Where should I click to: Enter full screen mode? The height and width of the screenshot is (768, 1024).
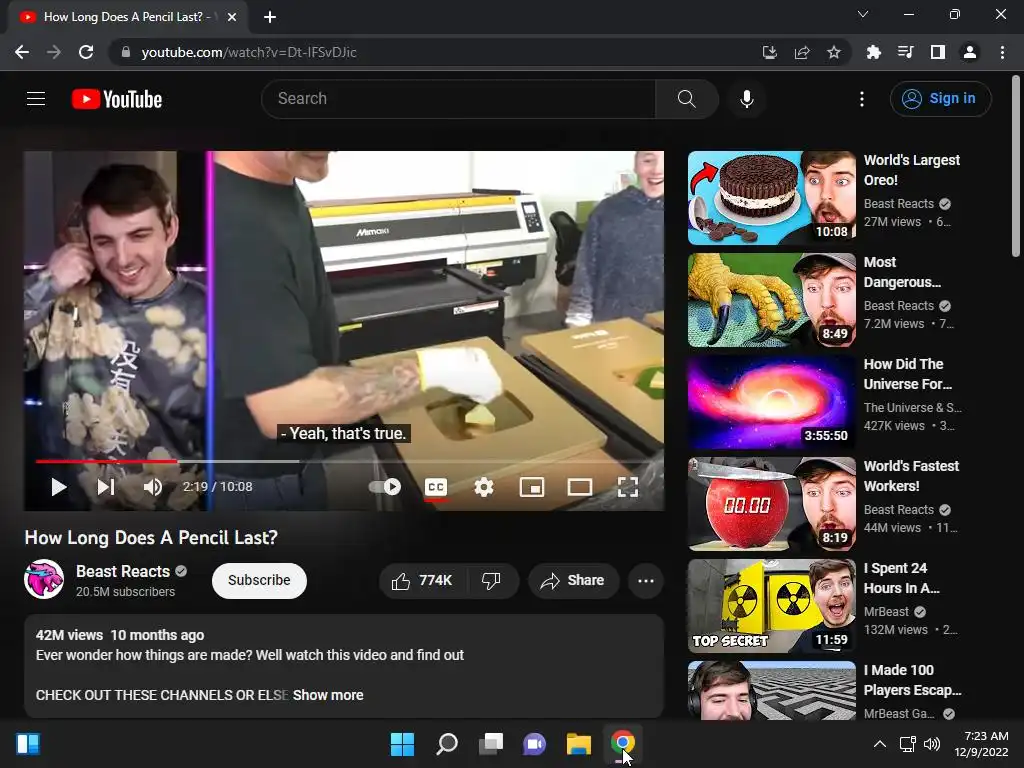pos(628,487)
